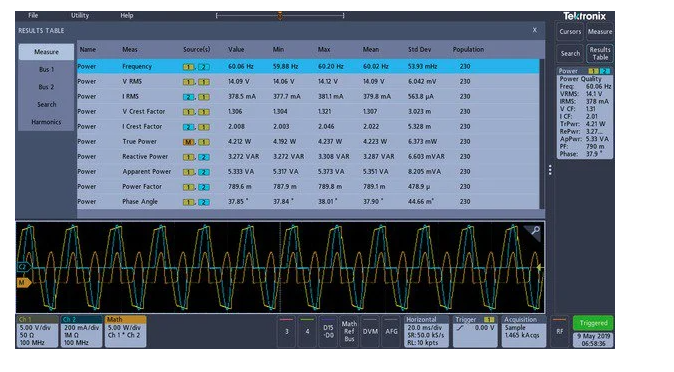Viewport: 674px width, 372px height.
Task: Select the Frequency measurement row
Action: click(308, 67)
